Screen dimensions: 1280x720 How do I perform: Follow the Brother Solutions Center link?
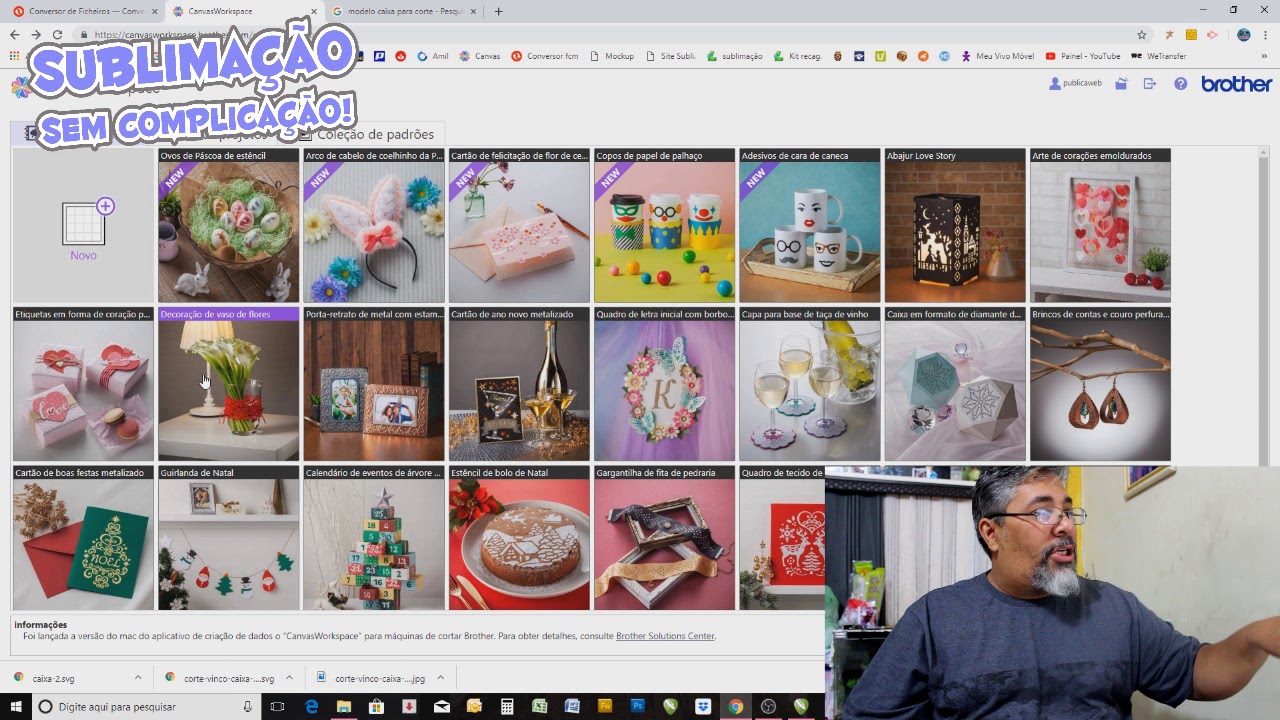[x=665, y=636]
